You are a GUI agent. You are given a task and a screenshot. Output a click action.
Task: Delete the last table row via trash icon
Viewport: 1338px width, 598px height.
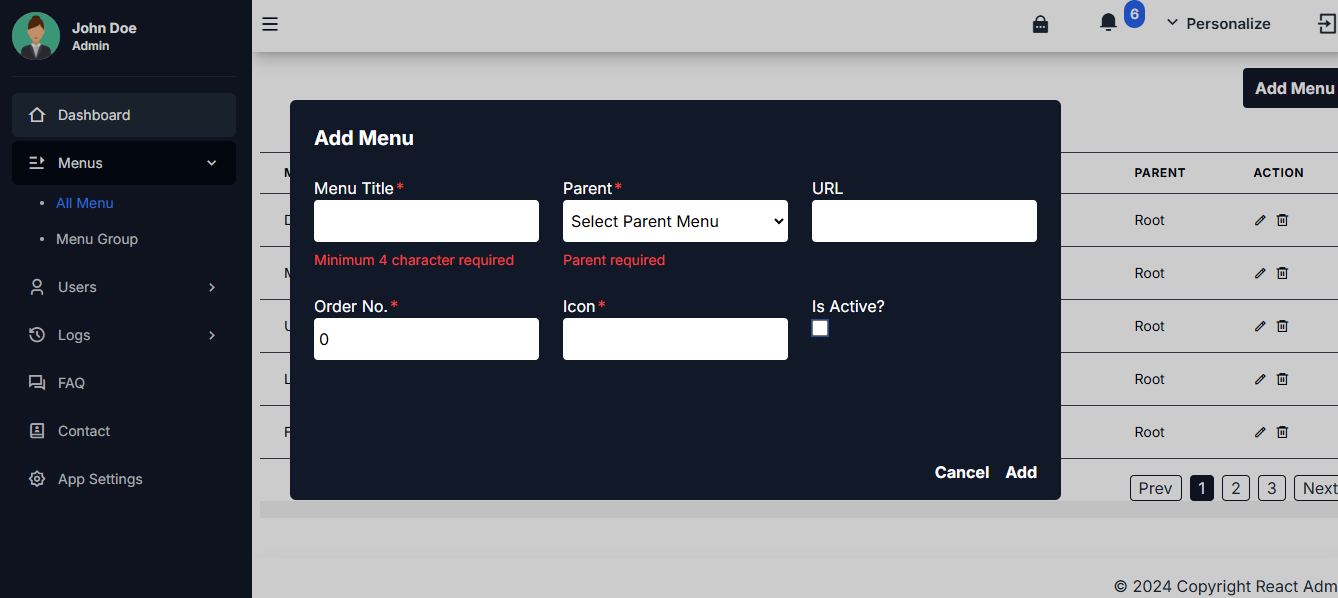tap(1282, 431)
